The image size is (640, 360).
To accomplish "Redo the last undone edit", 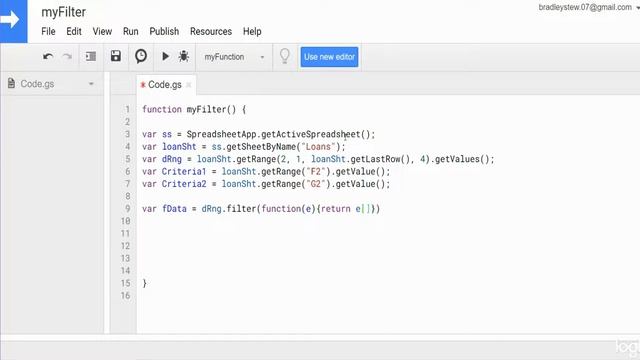I will coord(67,57).
